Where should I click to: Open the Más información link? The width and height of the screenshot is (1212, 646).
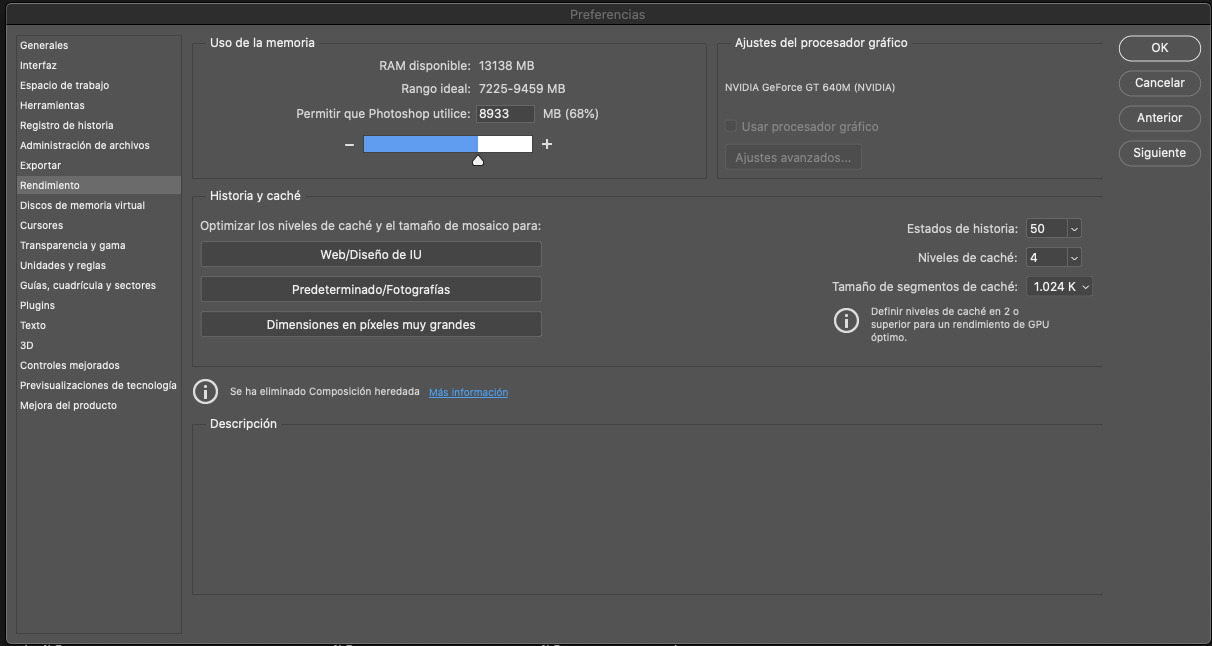click(x=468, y=392)
